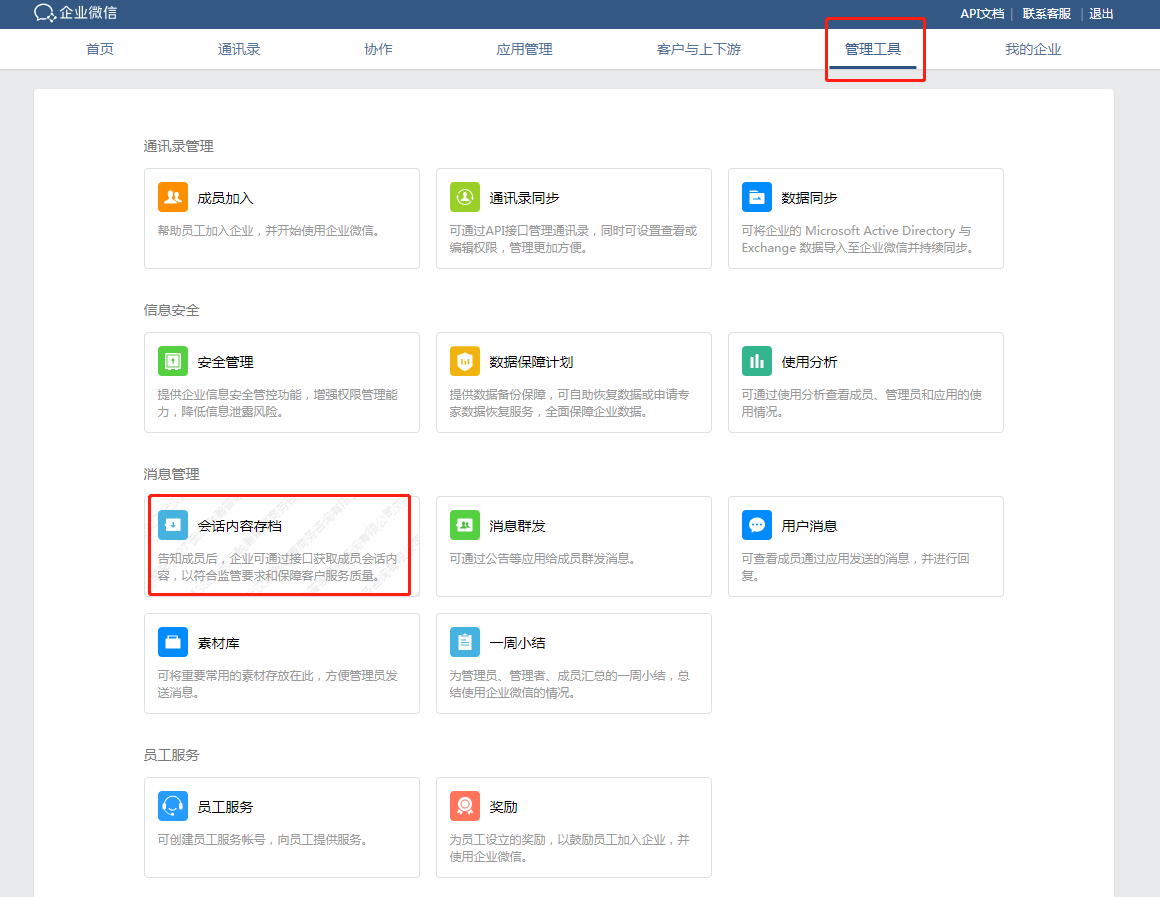
Task: Click description starting 为管理员、管理者、成员汇总
Action: click(570, 684)
